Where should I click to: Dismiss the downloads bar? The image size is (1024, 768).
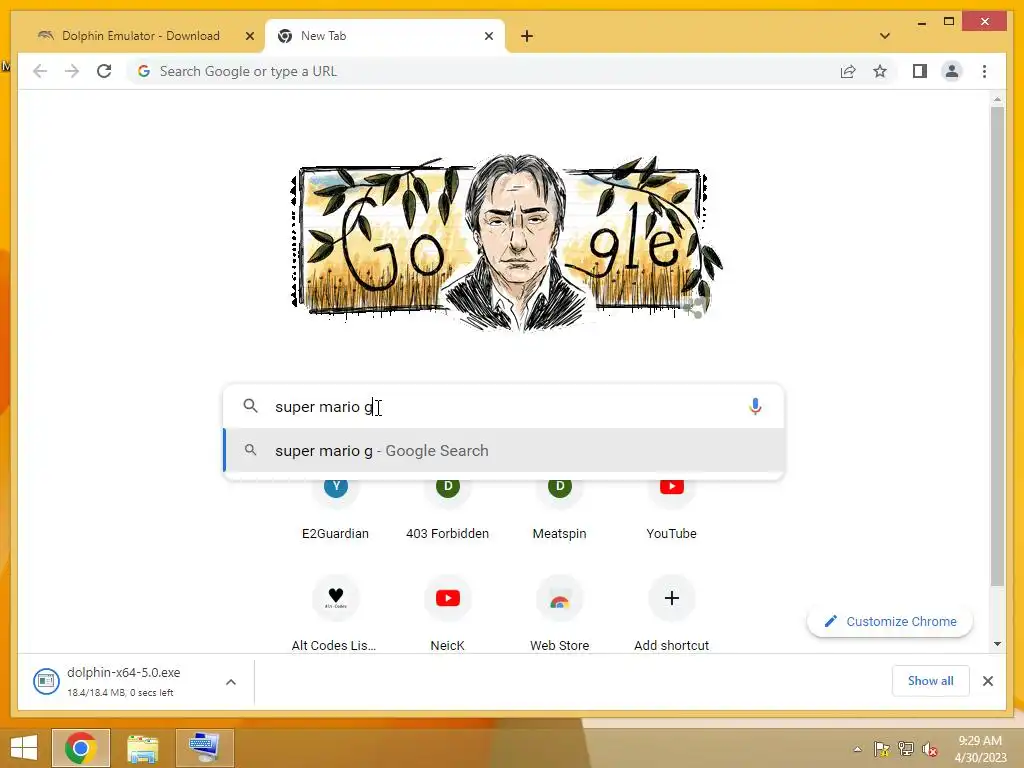[988, 681]
